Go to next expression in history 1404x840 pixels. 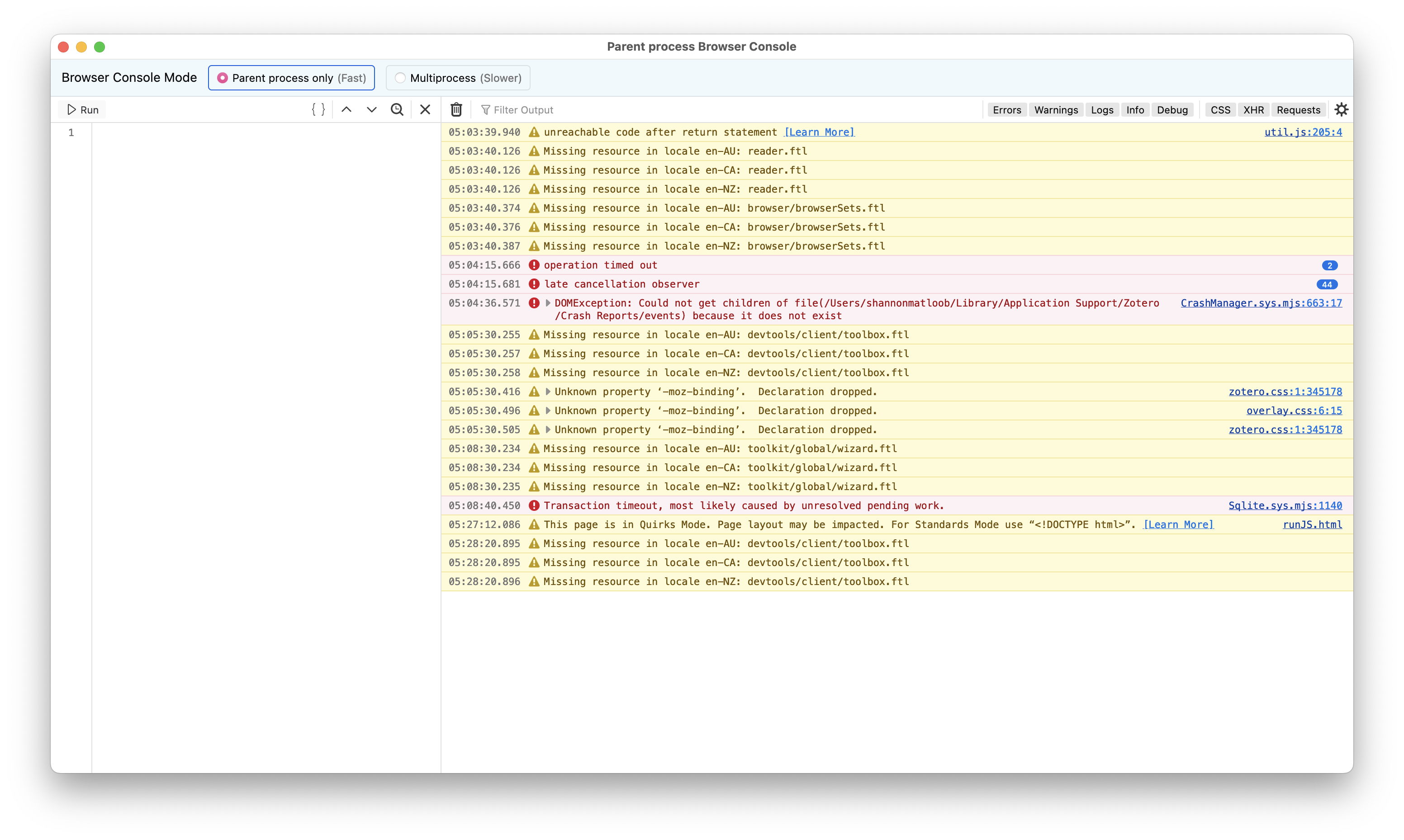tap(371, 110)
